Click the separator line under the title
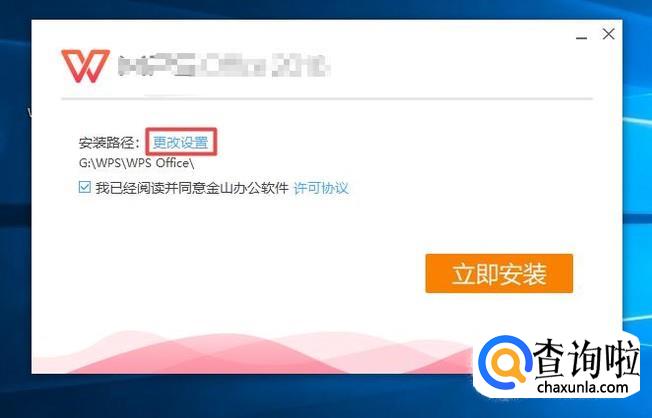Viewport: 652px width, 418px height. 327,99
